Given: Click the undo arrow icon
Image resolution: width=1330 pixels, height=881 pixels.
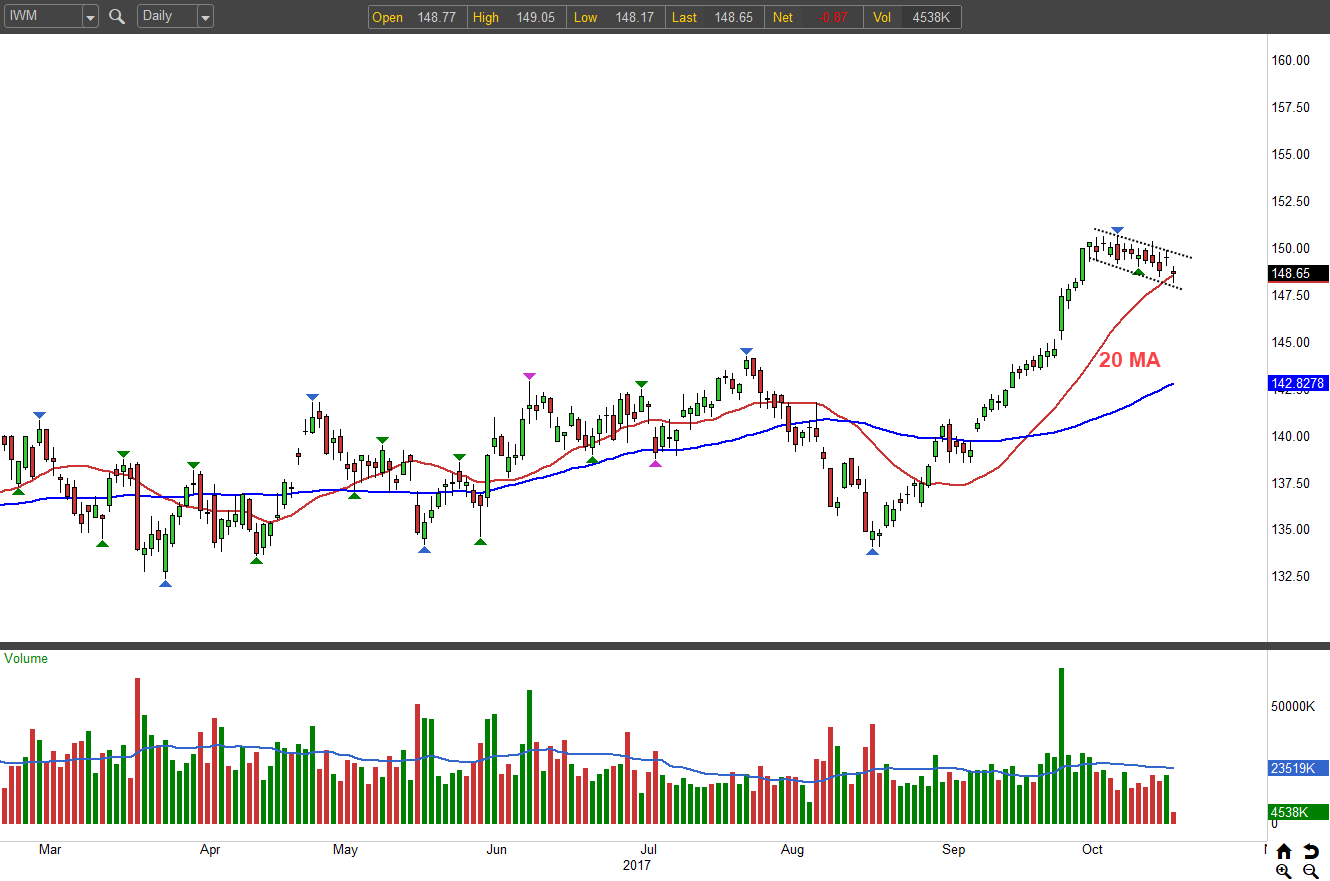Looking at the screenshot, I should click(x=1311, y=851).
